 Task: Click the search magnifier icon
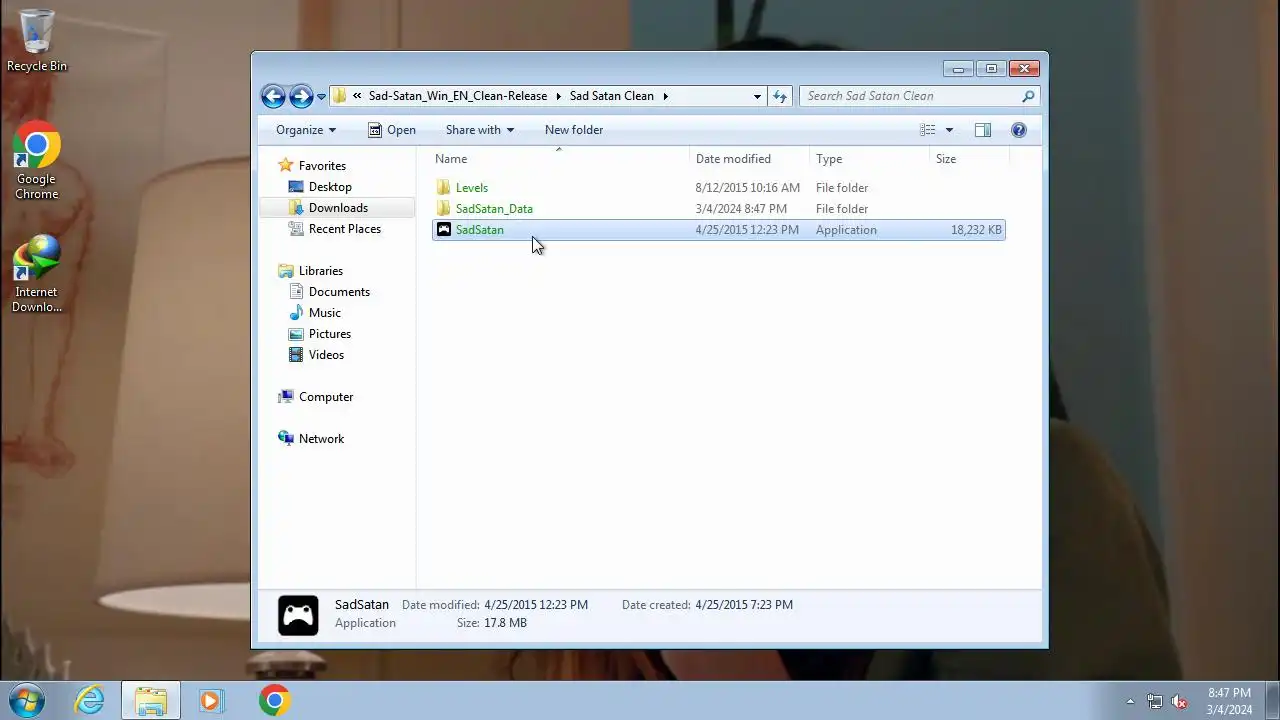click(x=1028, y=96)
